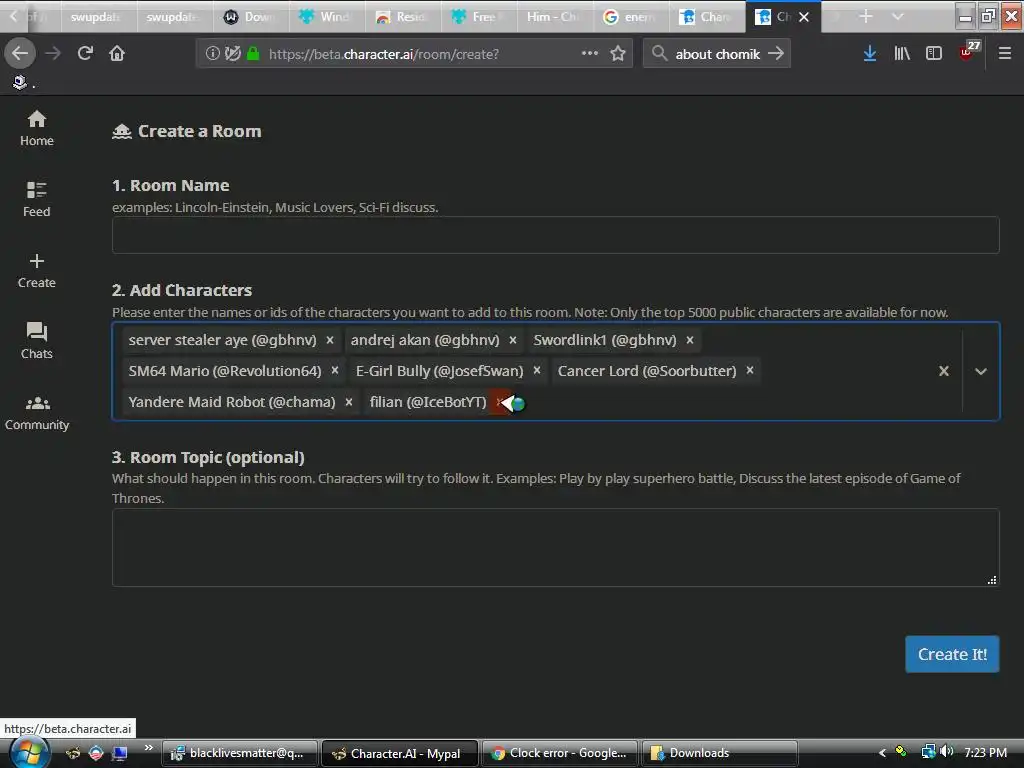1024x768 pixels.
Task: Click the volume speaker tray icon
Action: click(946, 752)
